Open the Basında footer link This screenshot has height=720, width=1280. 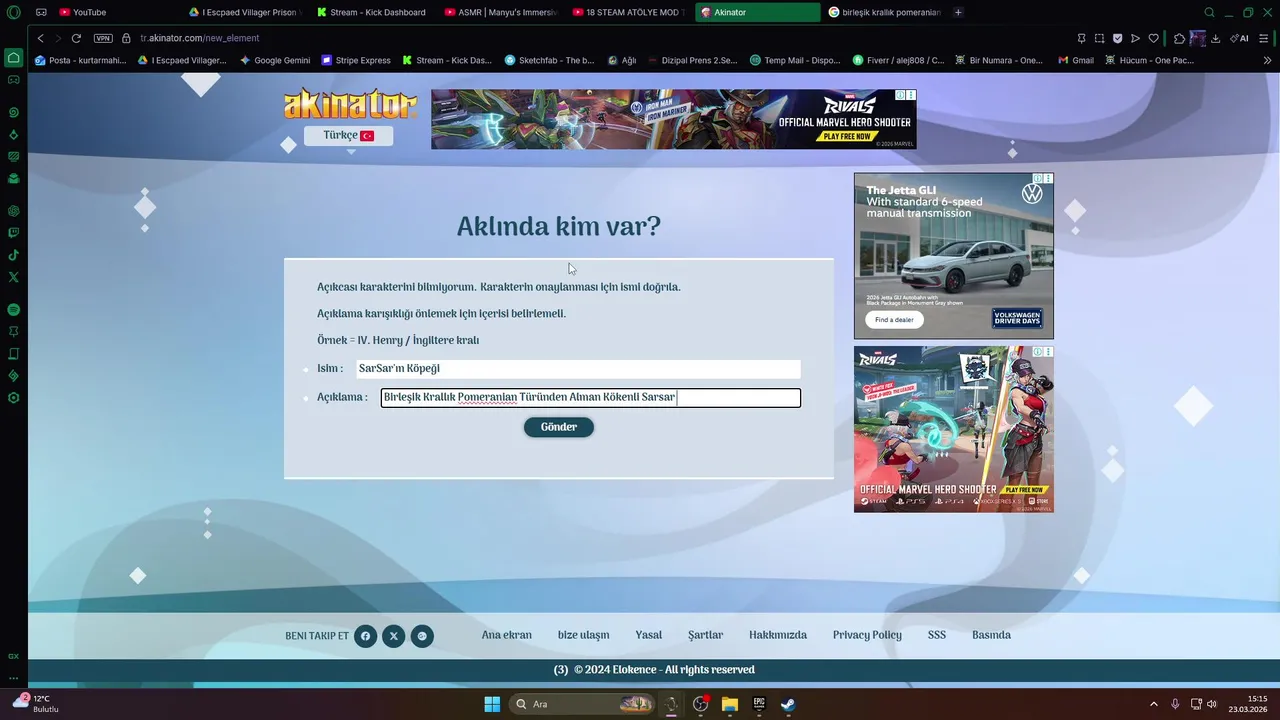pos(992,636)
